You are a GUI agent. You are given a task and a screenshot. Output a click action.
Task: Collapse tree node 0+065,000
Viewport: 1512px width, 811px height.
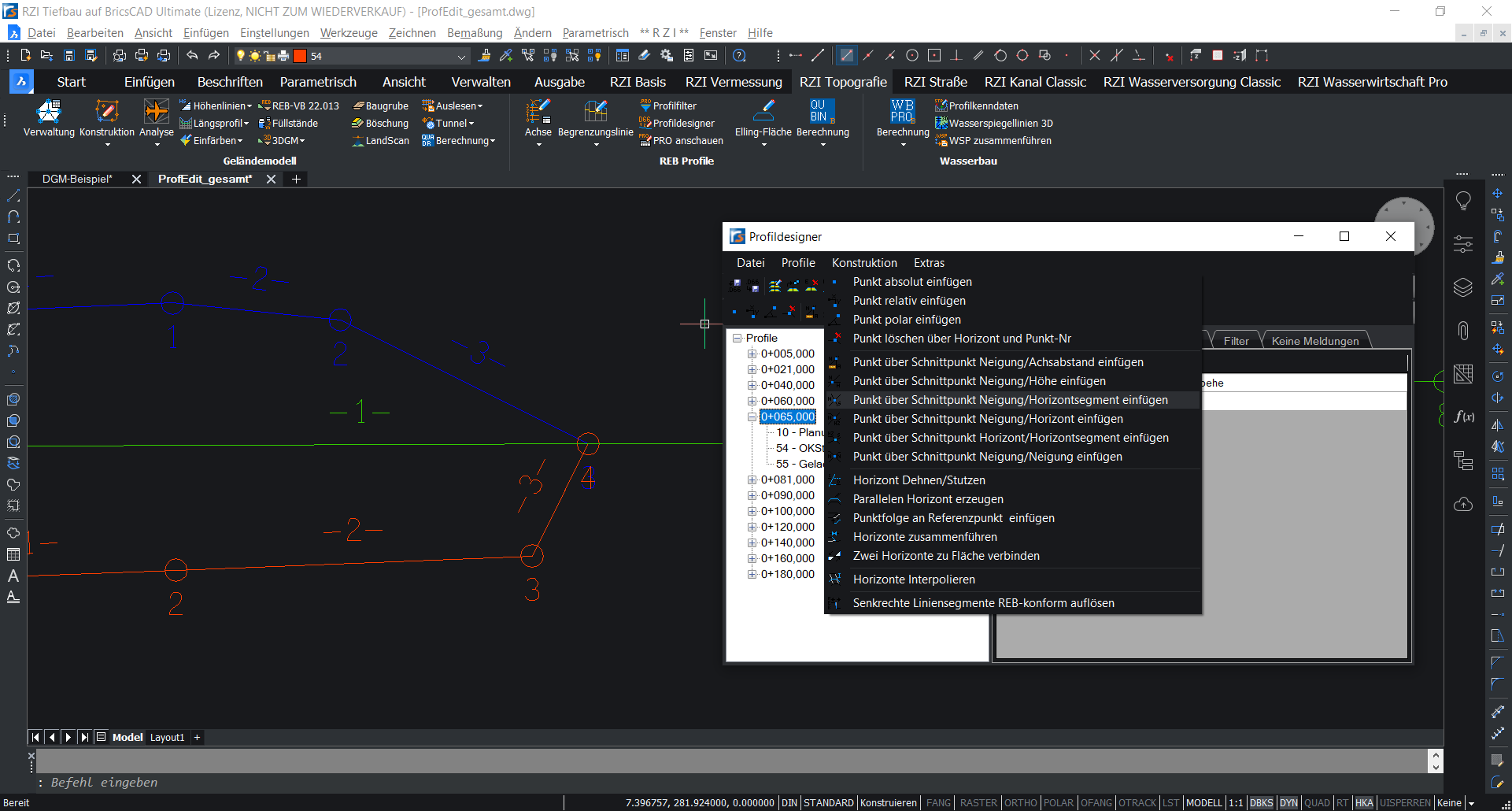pyautogui.click(x=752, y=417)
